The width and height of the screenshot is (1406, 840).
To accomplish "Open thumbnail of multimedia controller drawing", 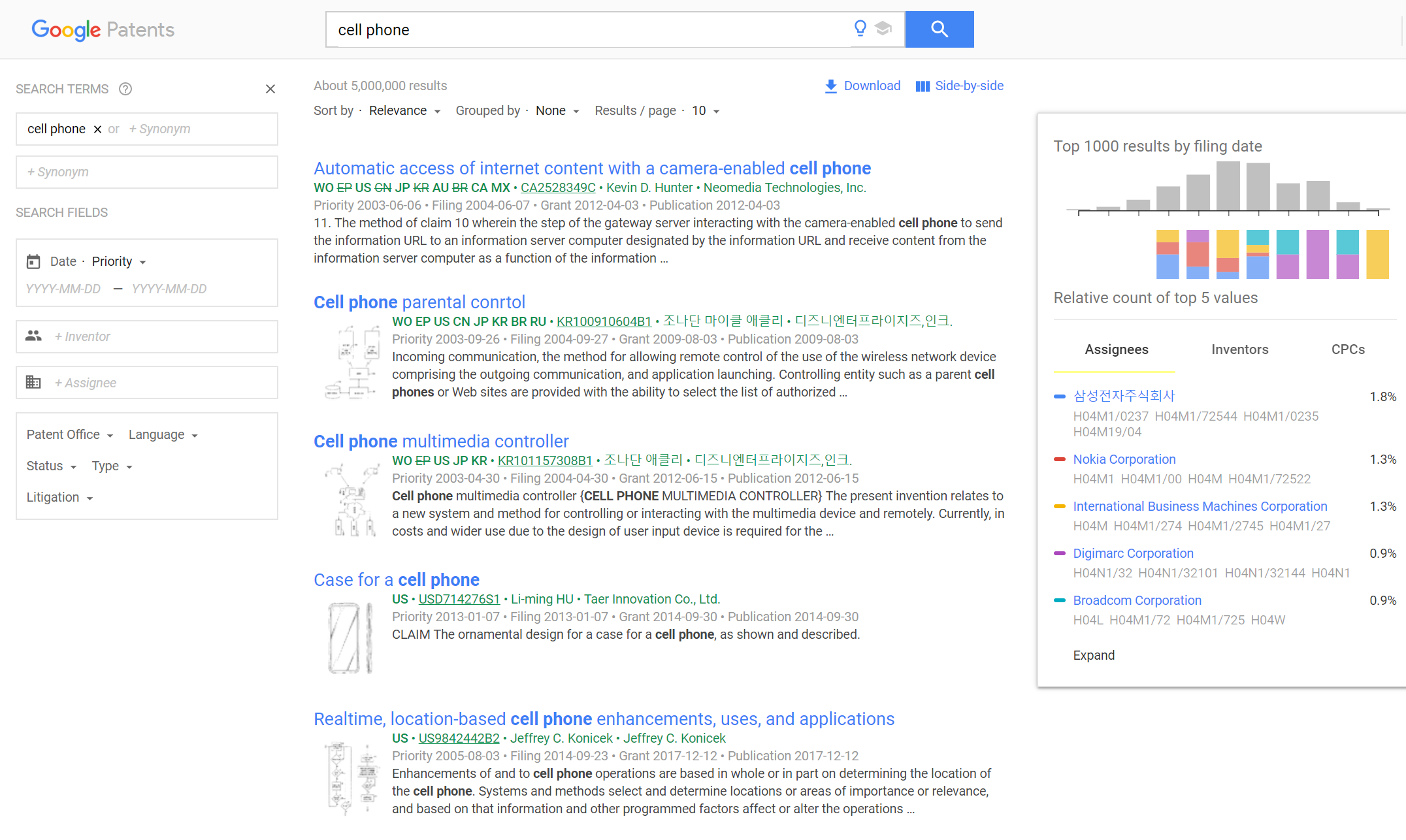I will coord(352,500).
